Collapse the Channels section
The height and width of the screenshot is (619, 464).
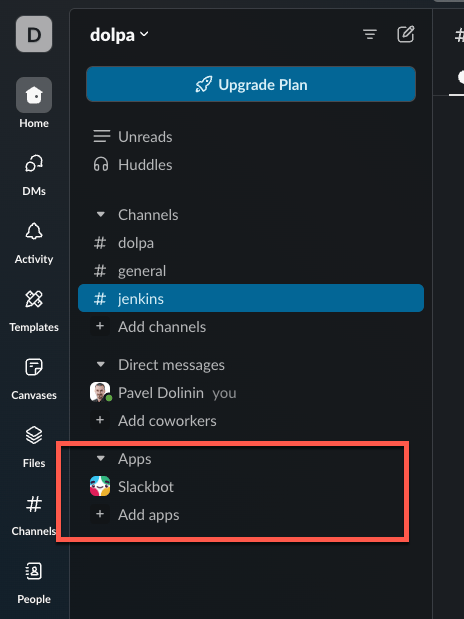click(x=101, y=215)
